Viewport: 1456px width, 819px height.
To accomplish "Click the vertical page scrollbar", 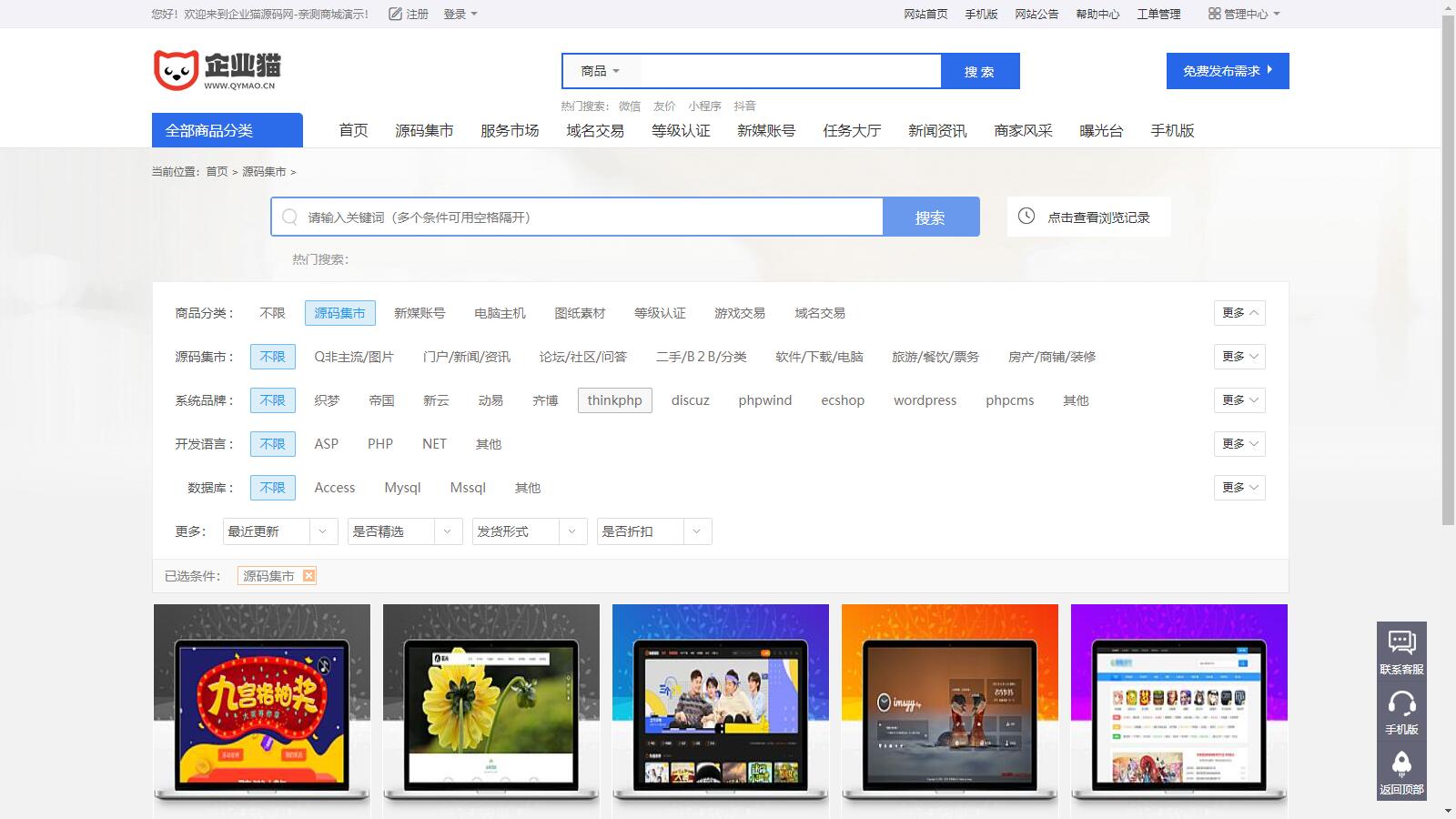I will (x=1448, y=273).
